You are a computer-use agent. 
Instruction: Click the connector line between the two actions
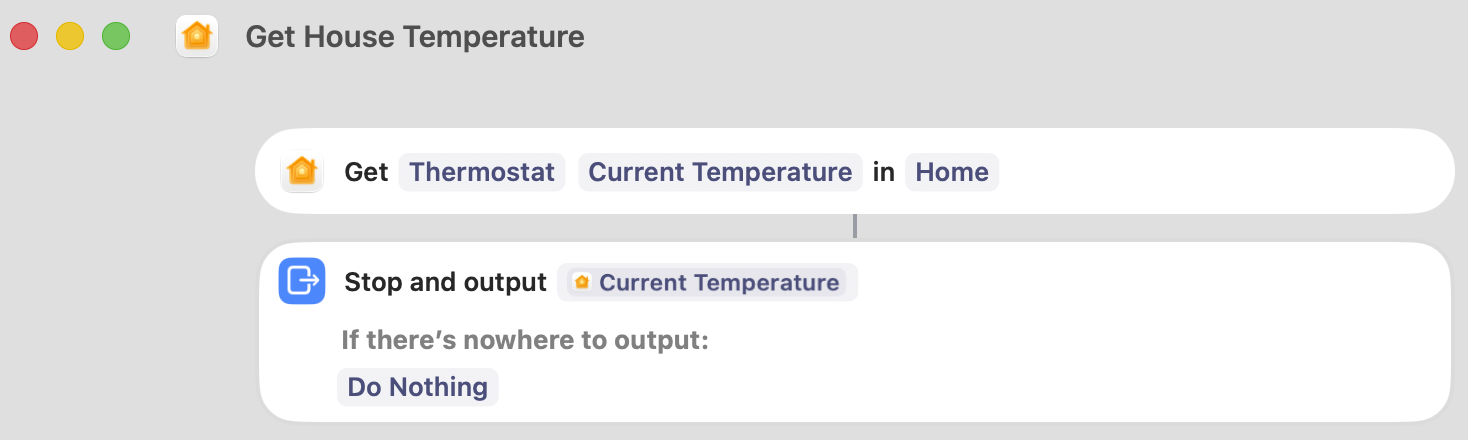pyautogui.click(x=855, y=227)
